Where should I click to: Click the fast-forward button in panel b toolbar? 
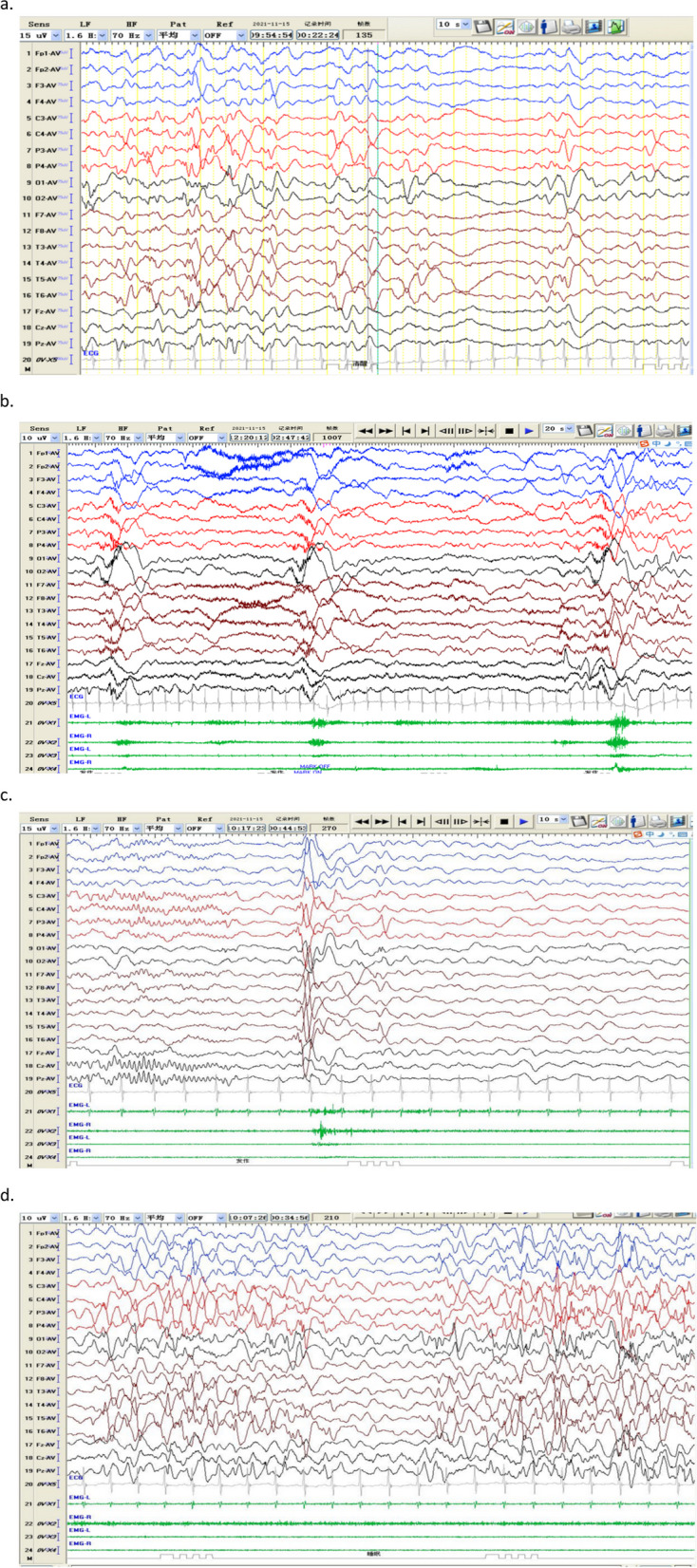pos(385,430)
